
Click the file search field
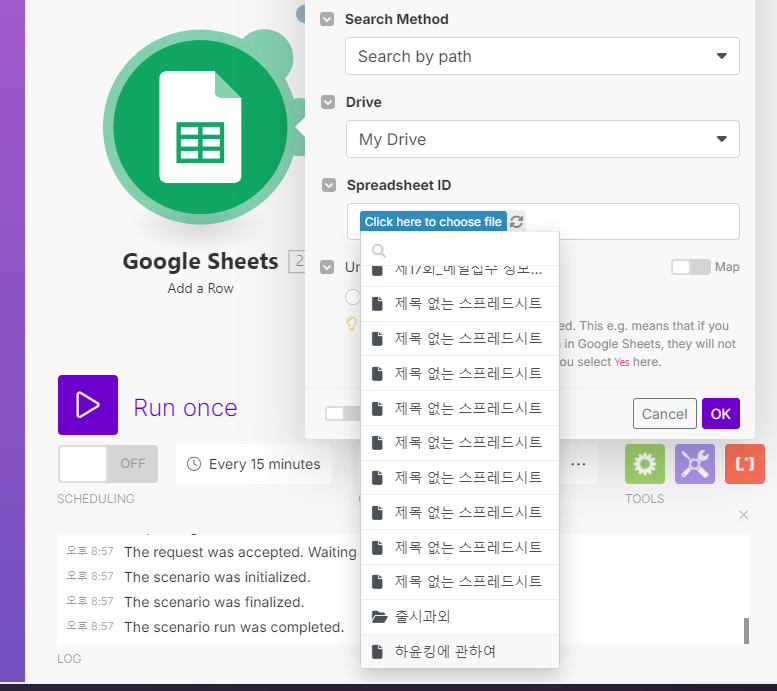(460, 250)
